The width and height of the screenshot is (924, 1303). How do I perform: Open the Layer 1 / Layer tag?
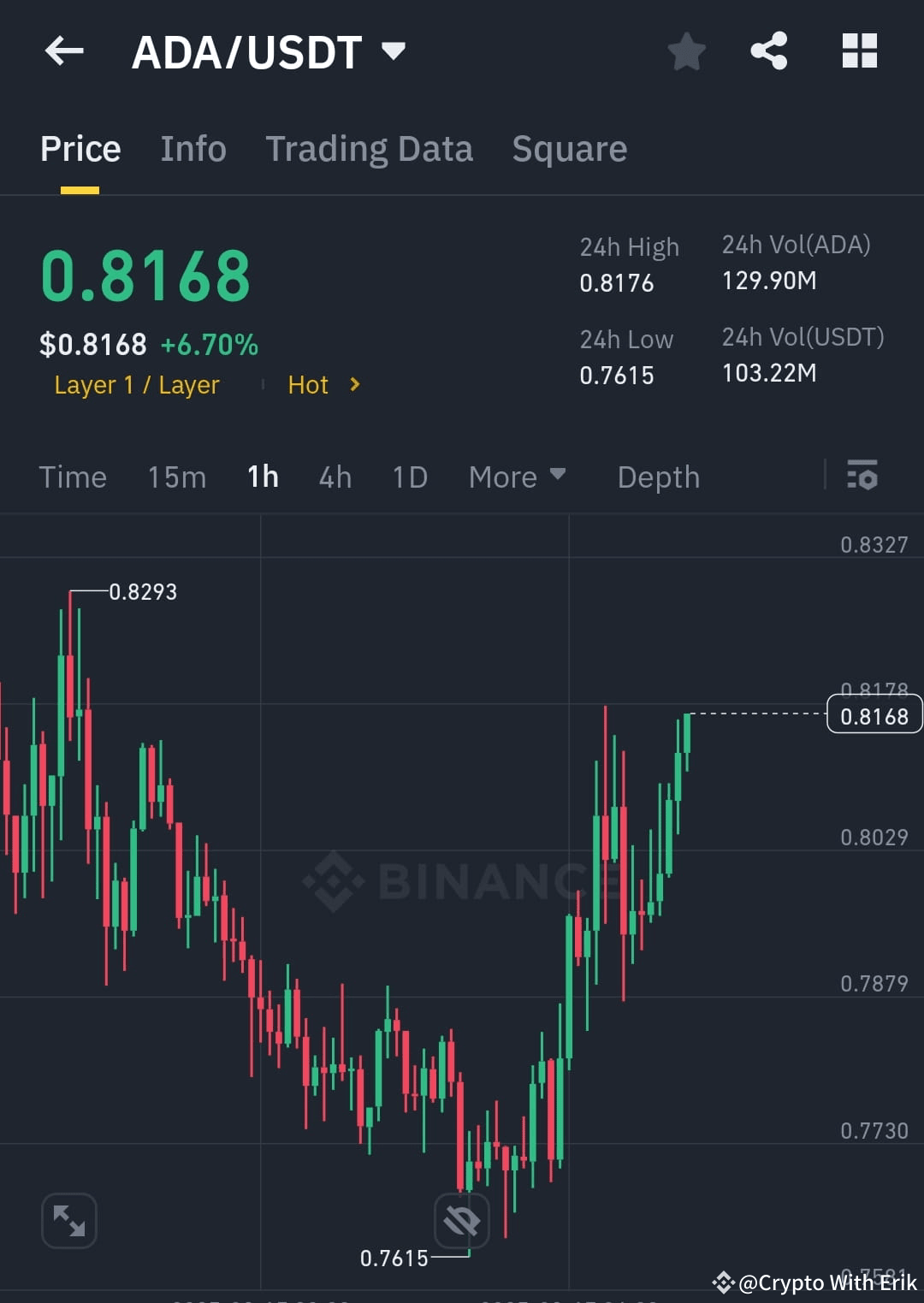point(137,385)
